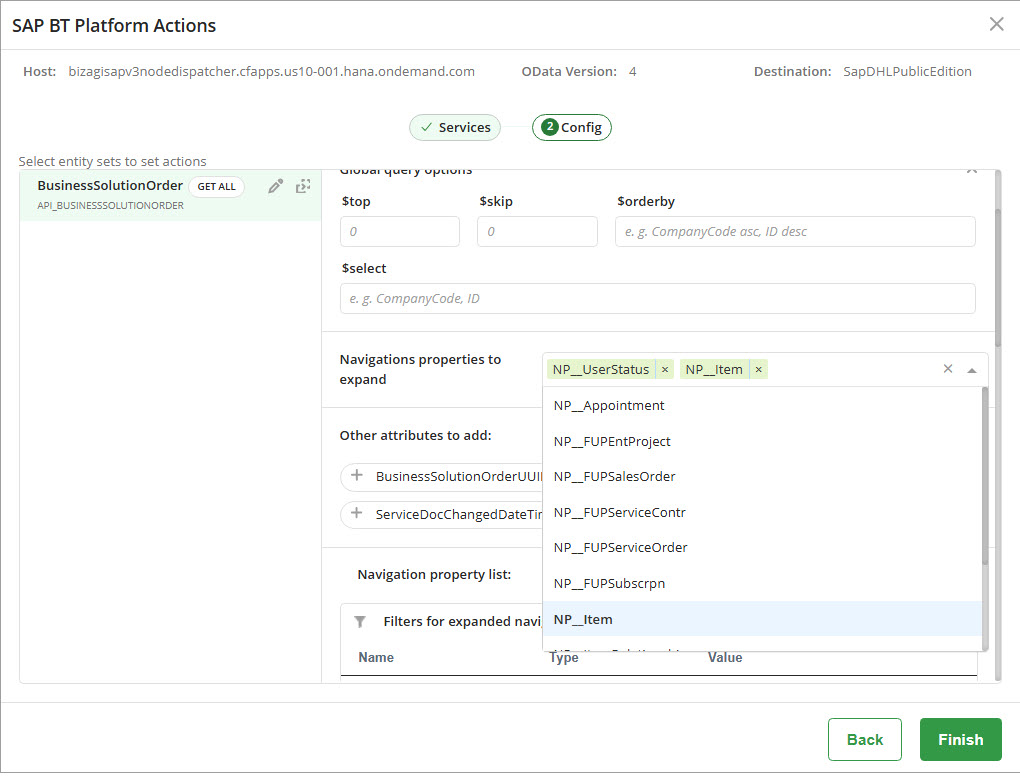This screenshot has width=1020, height=780.
Task: Click the Finish button
Action: pos(960,740)
